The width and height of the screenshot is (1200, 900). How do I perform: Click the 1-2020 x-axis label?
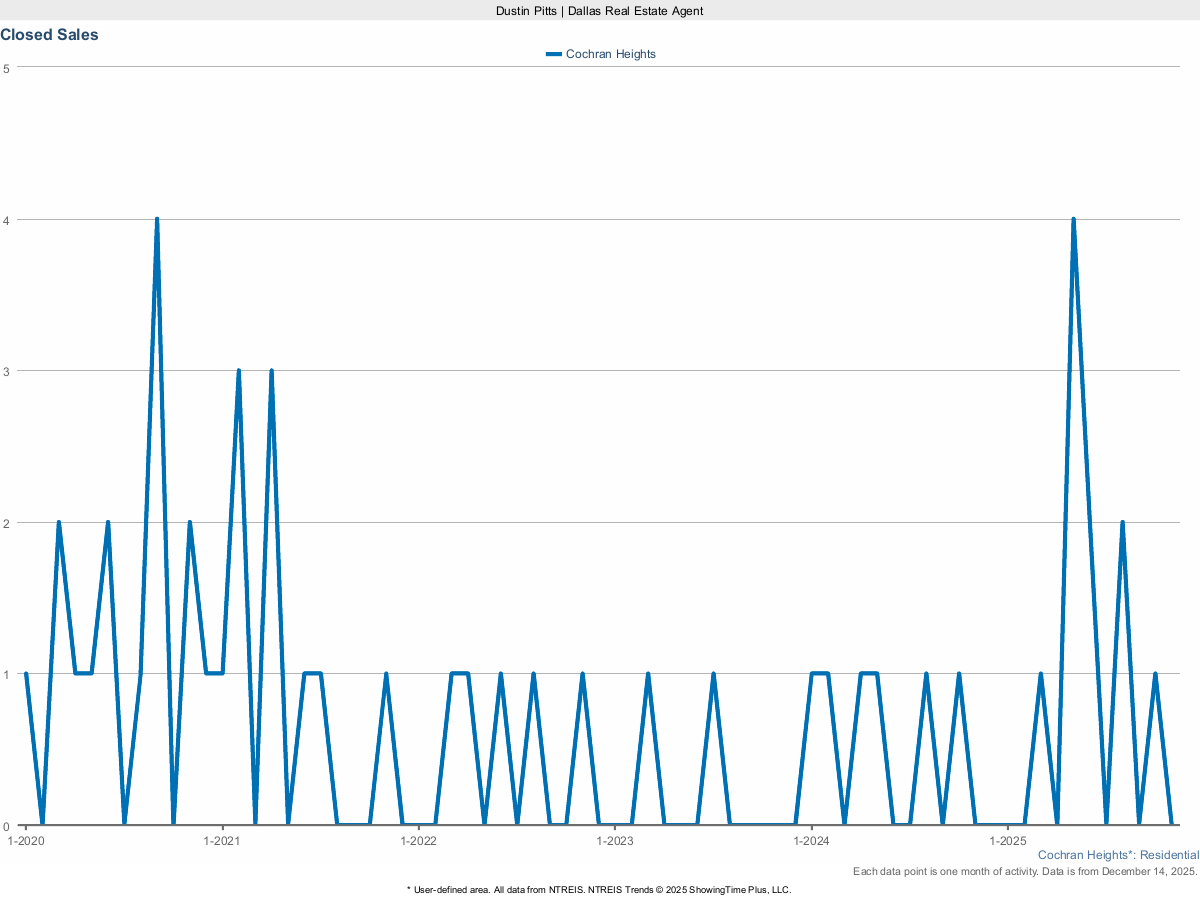[25, 841]
